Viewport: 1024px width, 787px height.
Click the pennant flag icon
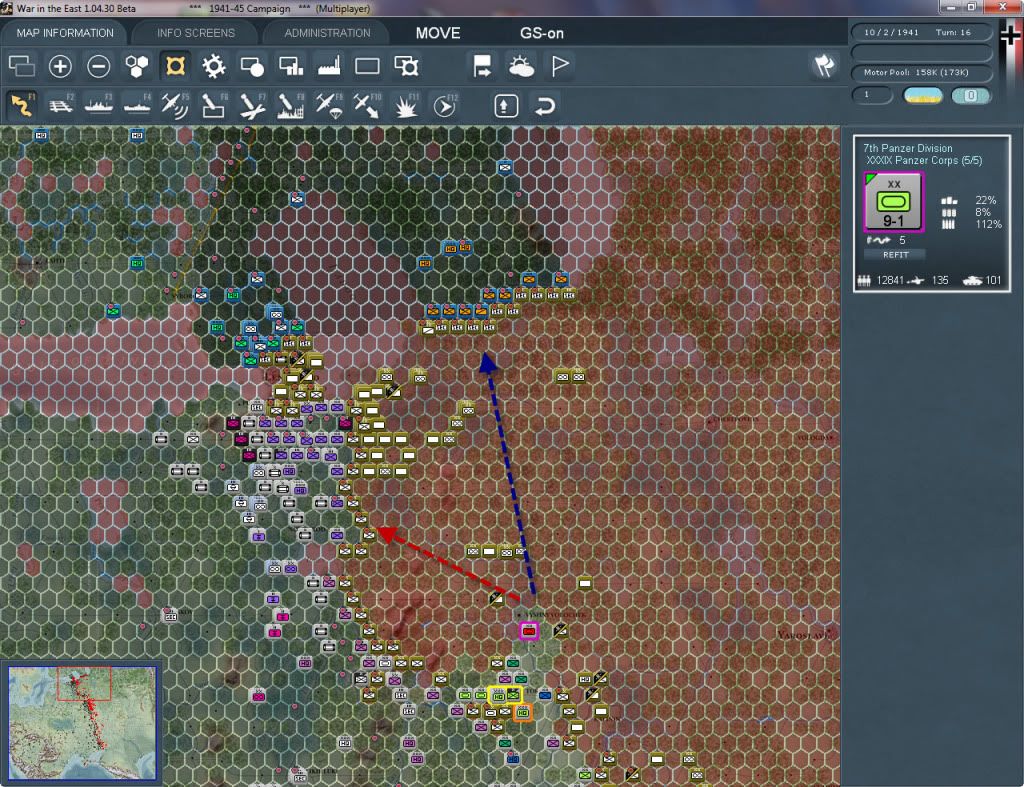[x=560, y=66]
